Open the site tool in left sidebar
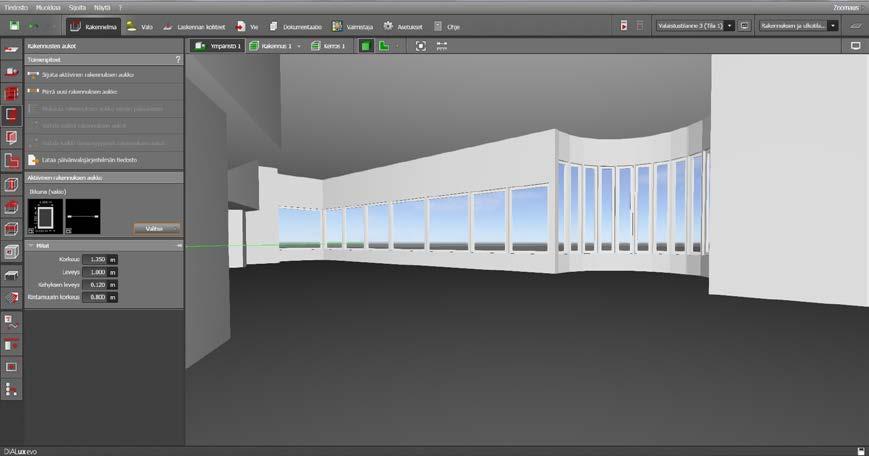 11,50
